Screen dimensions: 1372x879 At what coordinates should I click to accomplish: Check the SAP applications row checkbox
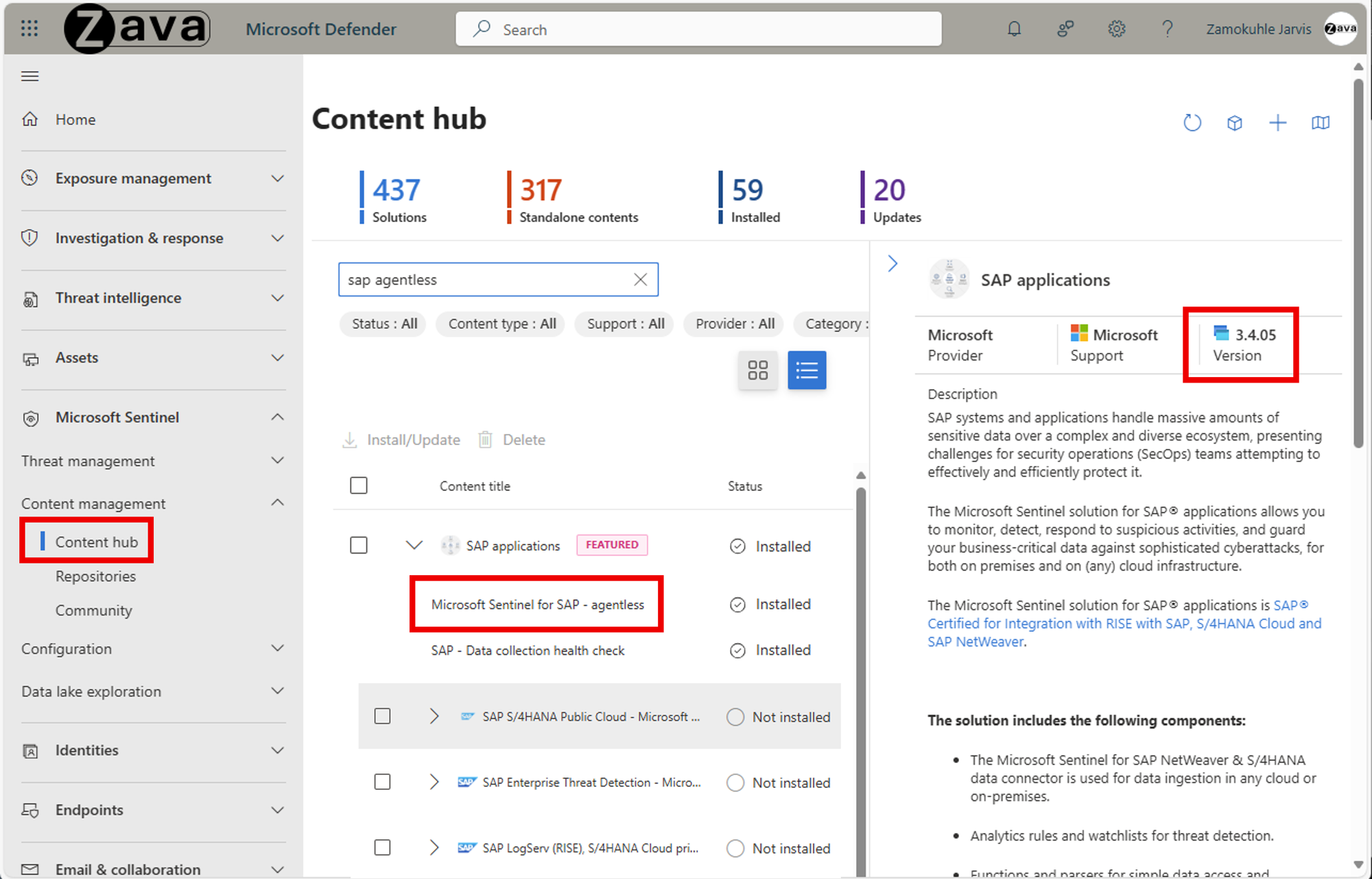point(359,545)
